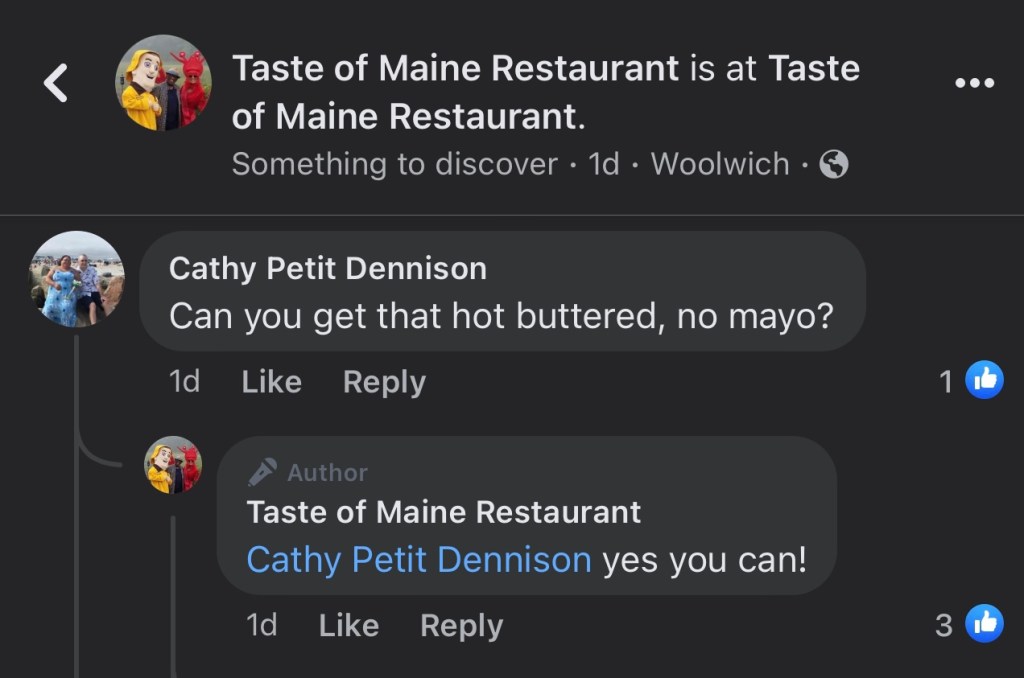This screenshot has height=678, width=1024.
Task: Tap the thumbs-up reaction icon with count 3
Action: 984,624
